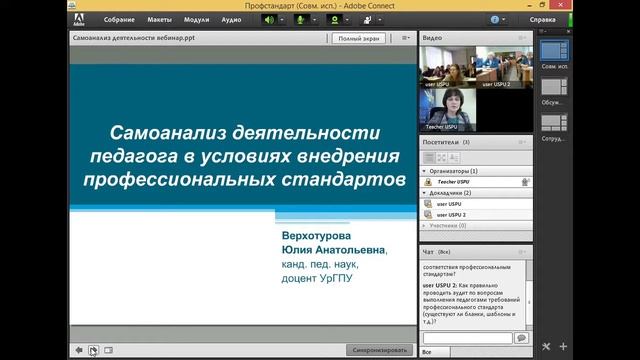640x360 pixels.
Task: Select user USPU in attendees list
Action: click(x=476, y=204)
